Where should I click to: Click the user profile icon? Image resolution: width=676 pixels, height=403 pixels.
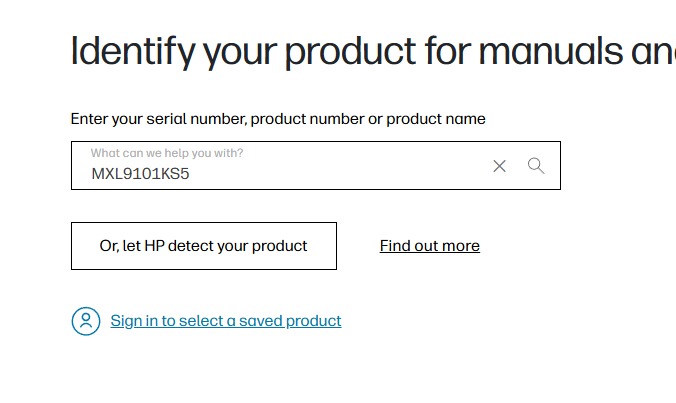tap(86, 321)
